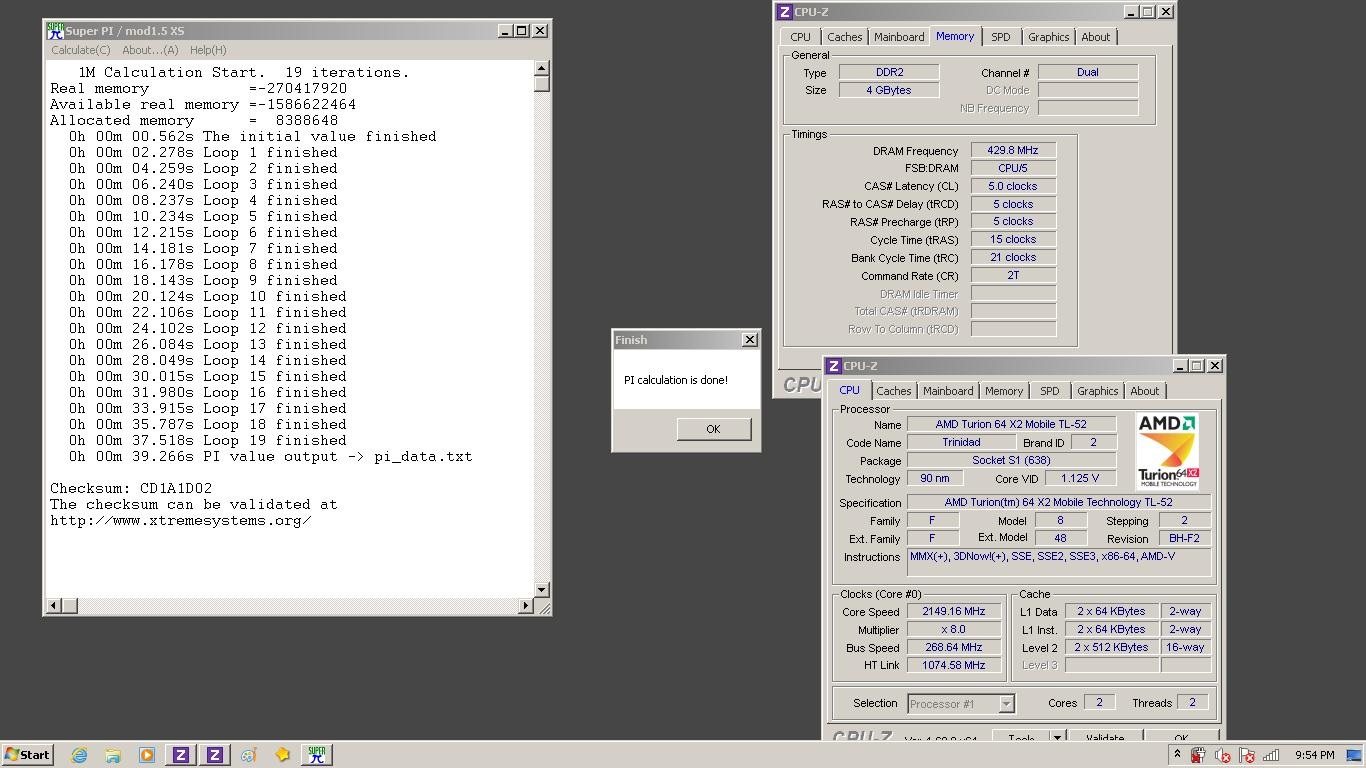Image resolution: width=1366 pixels, height=768 pixels.
Task: Switch to CPU tab in Memory window
Action: [800, 37]
